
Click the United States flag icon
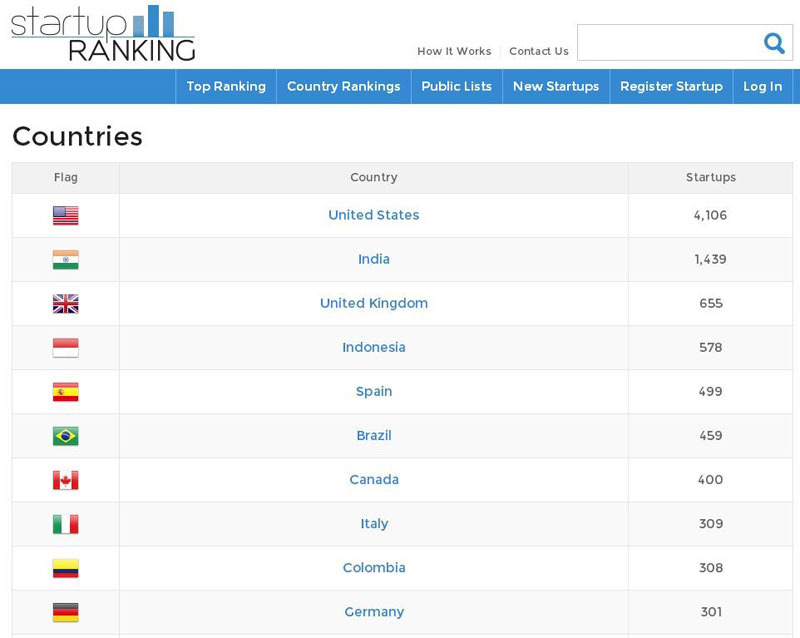click(66, 215)
